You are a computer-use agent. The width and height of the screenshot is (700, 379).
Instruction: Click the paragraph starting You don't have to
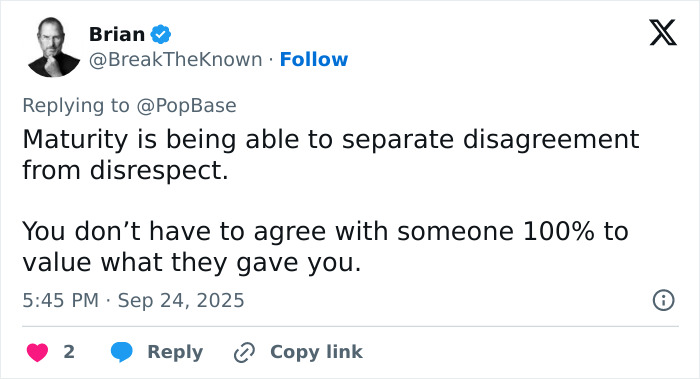pyautogui.click(x=325, y=246)
